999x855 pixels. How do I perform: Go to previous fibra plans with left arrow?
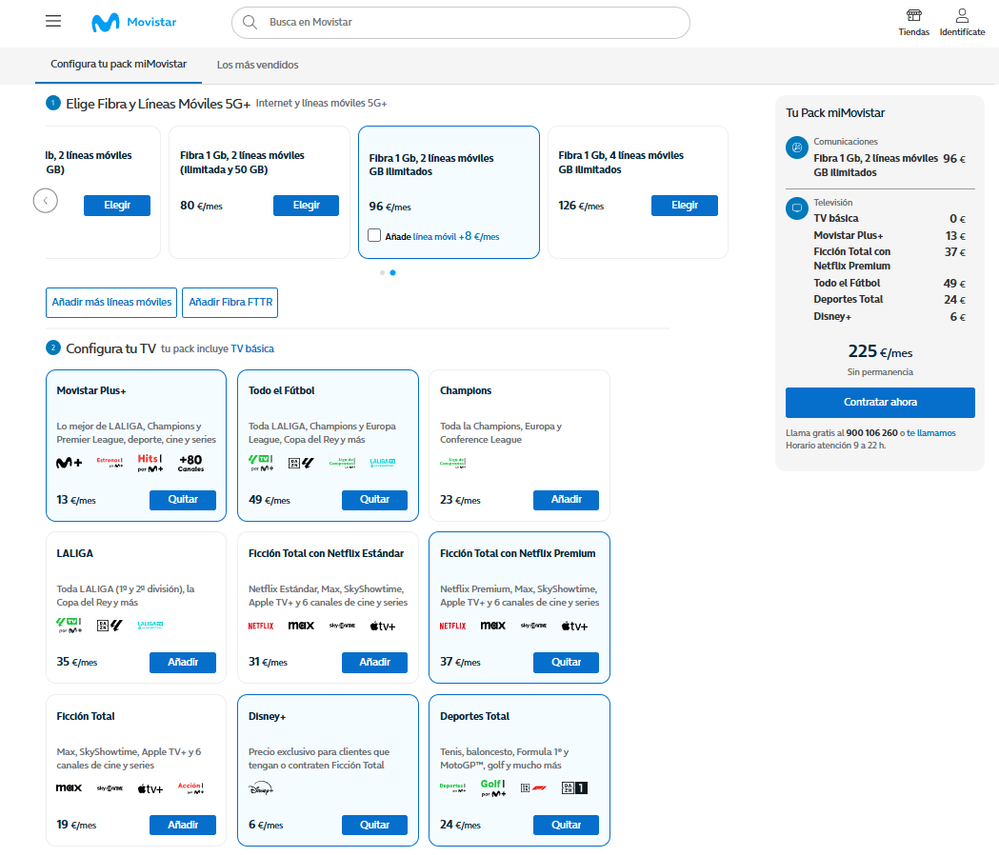[45, 201]
